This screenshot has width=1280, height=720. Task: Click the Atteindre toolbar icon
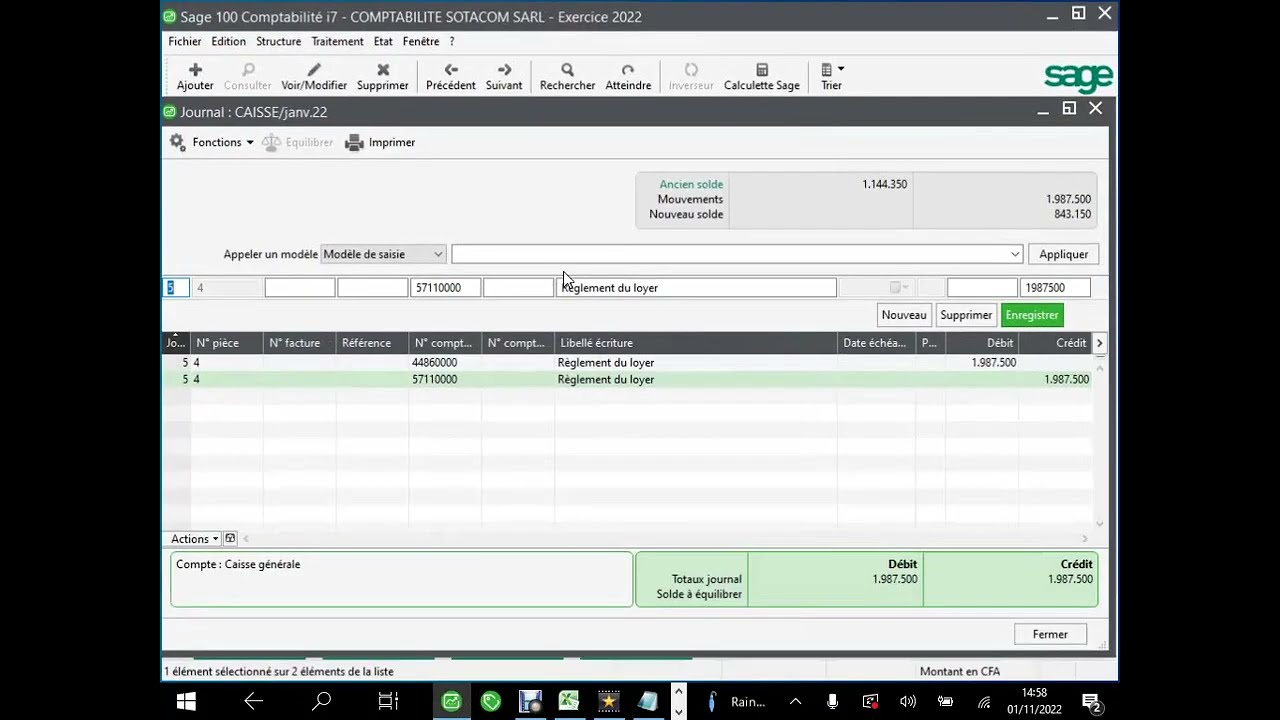[x=628, y=70]
